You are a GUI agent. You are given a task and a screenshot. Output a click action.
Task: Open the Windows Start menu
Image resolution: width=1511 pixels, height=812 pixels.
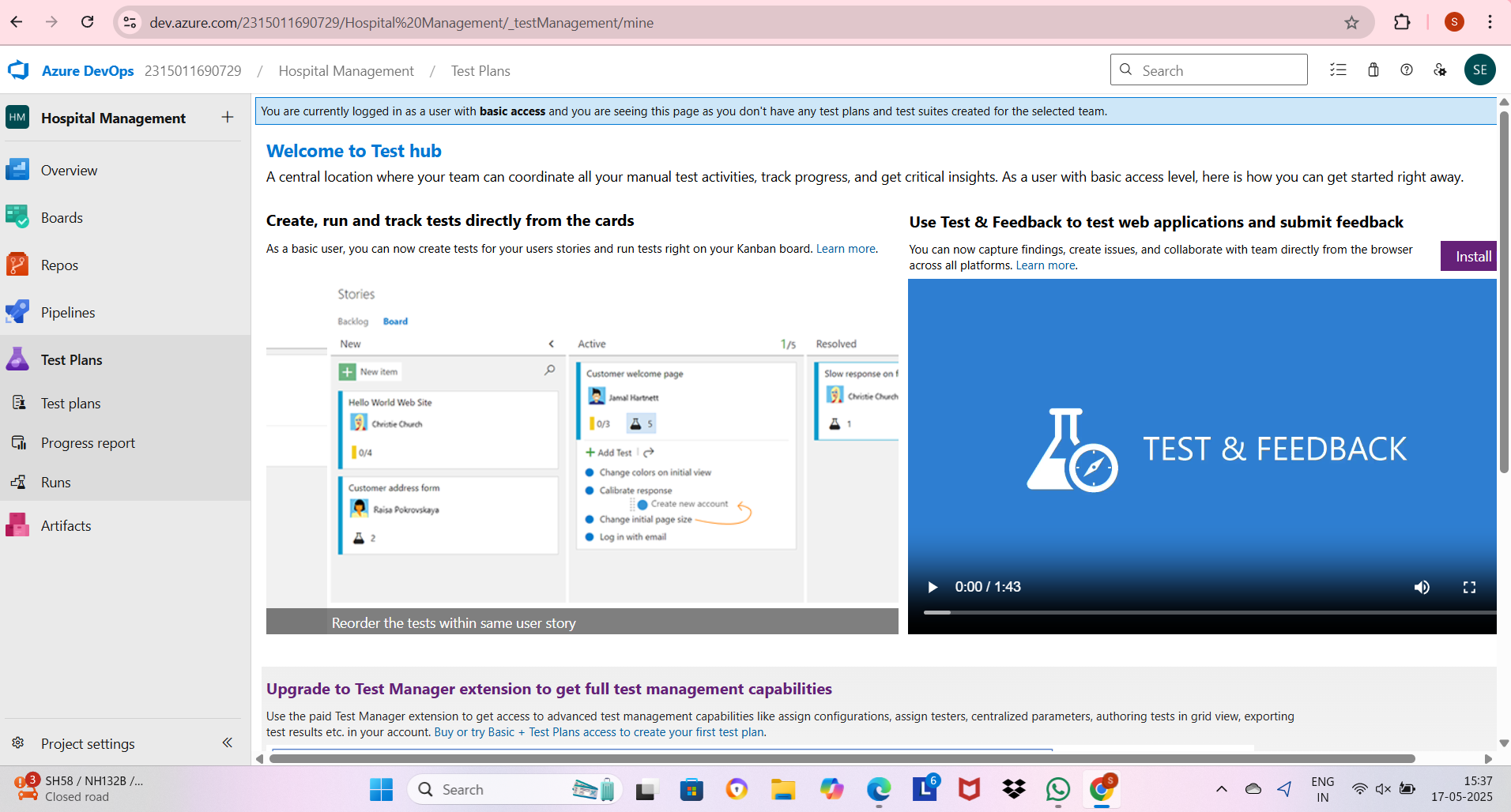tap(381, 789)
